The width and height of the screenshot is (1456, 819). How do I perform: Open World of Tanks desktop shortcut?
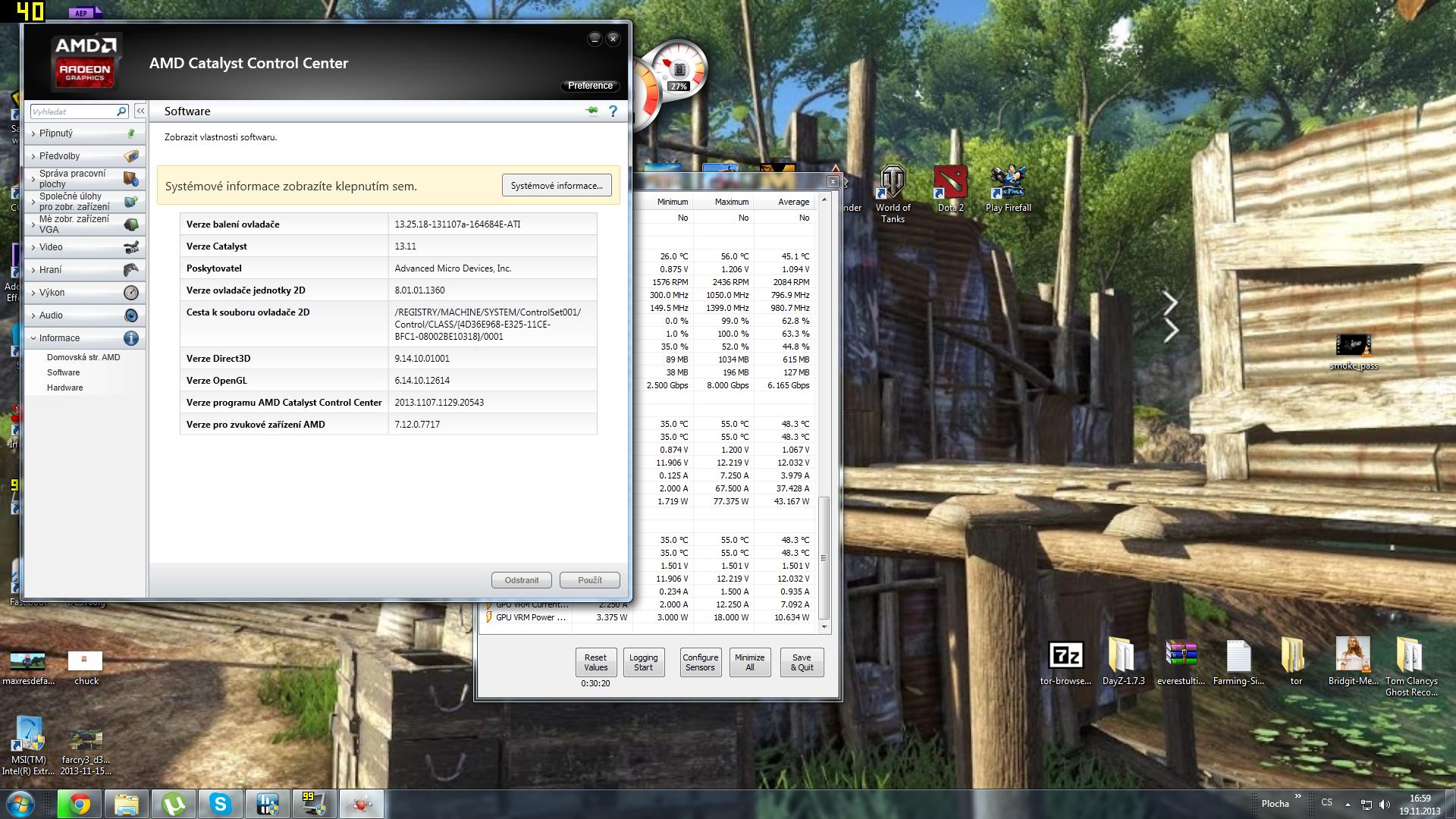point(893,194)
